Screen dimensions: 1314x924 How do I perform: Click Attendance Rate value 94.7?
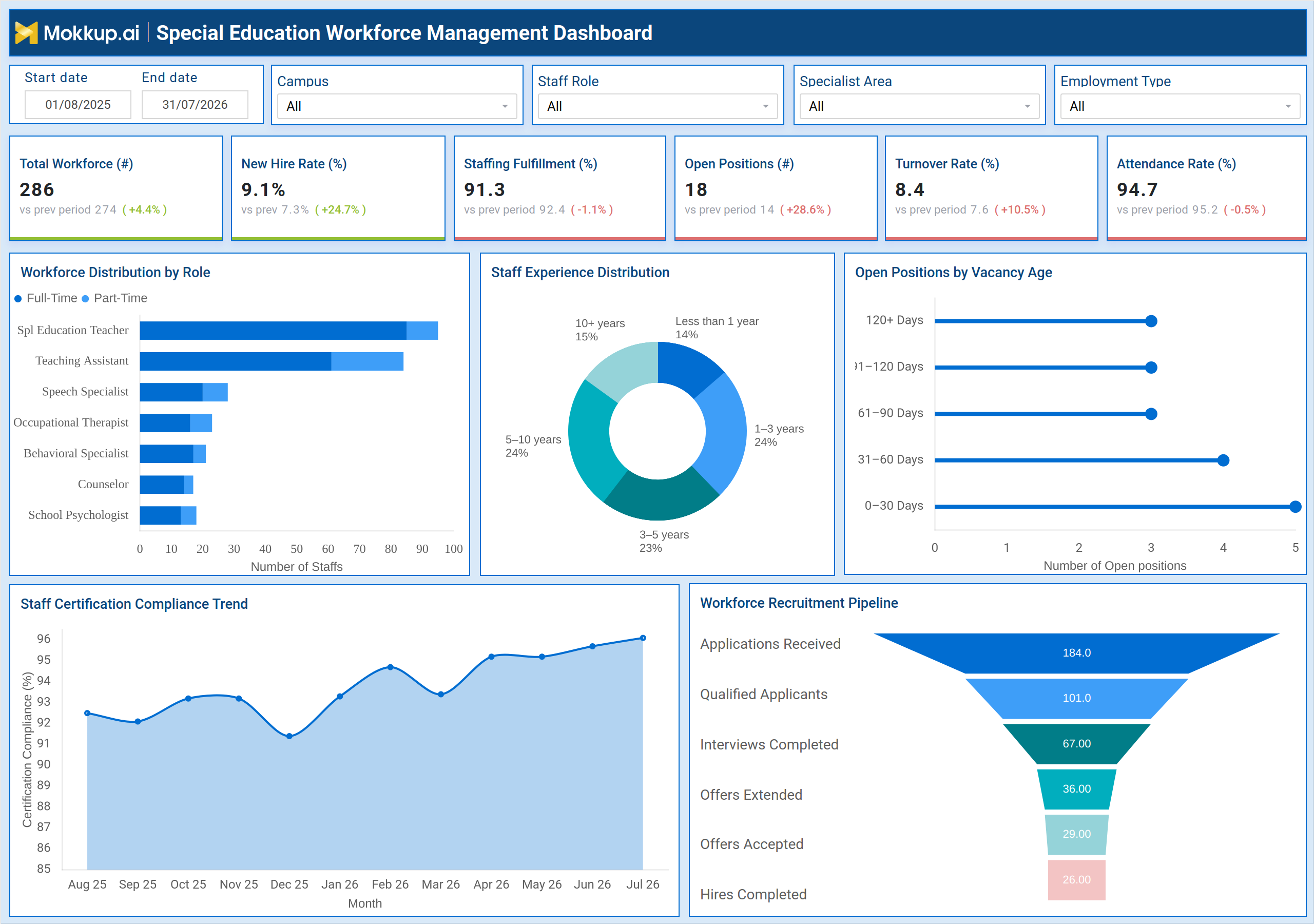(1137, 189)
